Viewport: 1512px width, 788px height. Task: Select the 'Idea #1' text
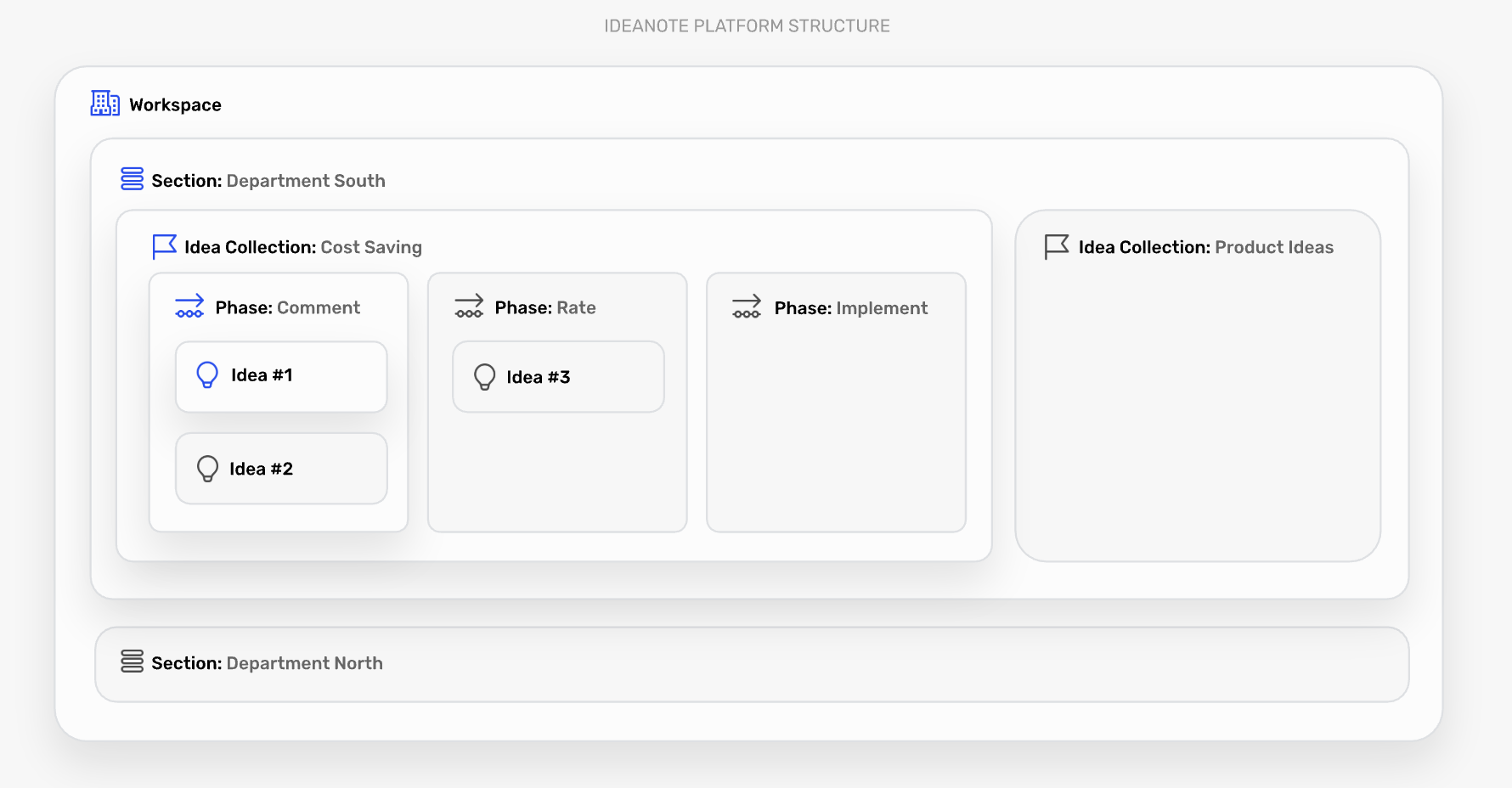click(x=262, y=375)
